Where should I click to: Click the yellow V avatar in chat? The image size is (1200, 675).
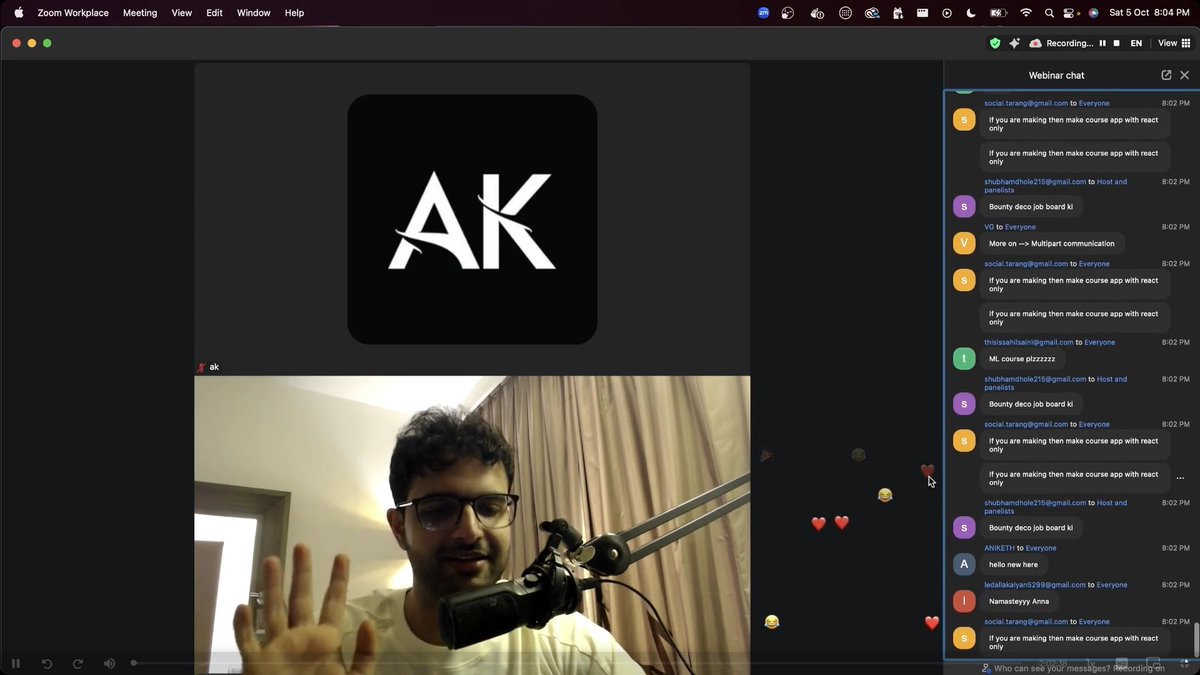[x=964, y=243]
